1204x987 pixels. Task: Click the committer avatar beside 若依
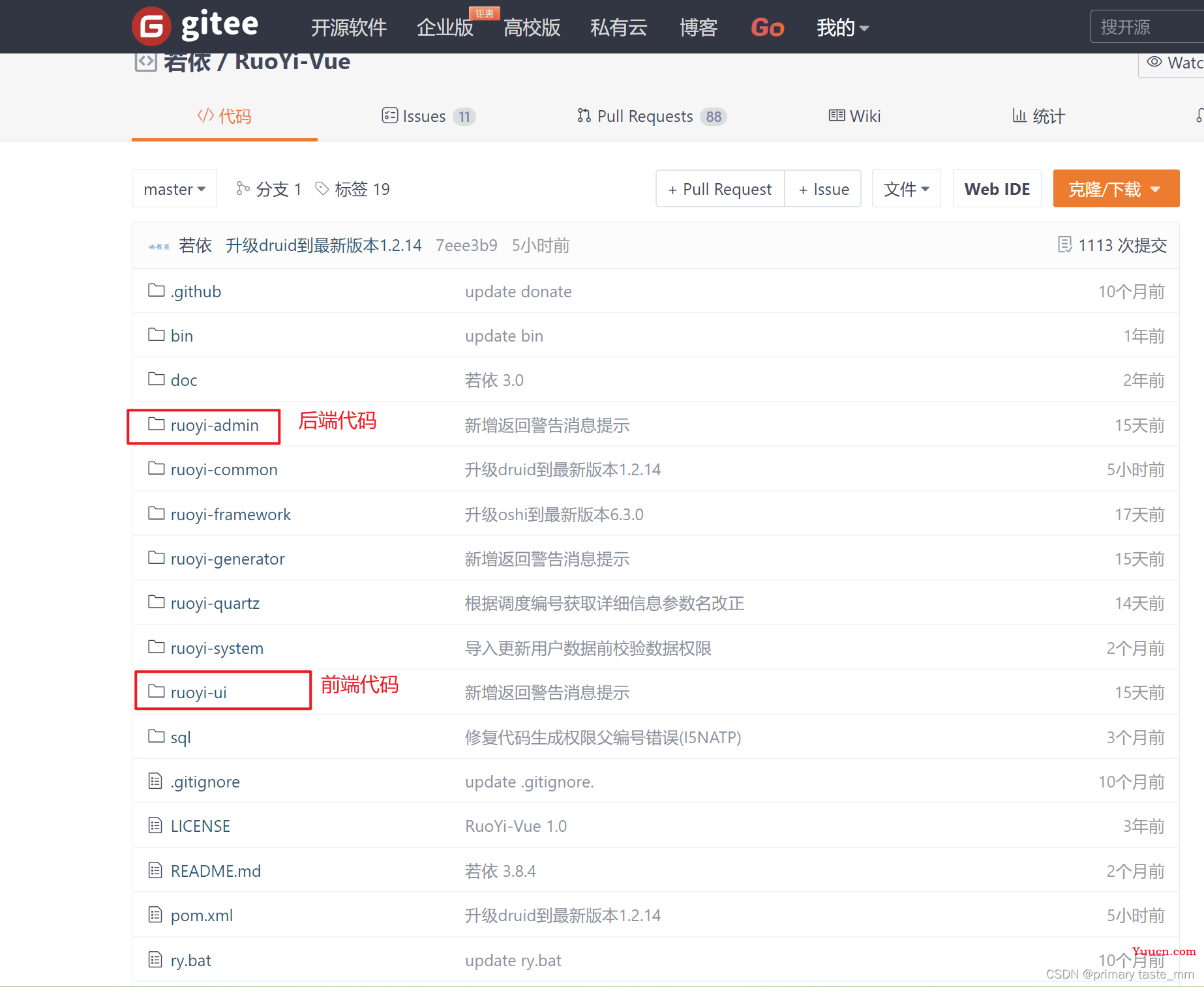(x=158, y=246)
